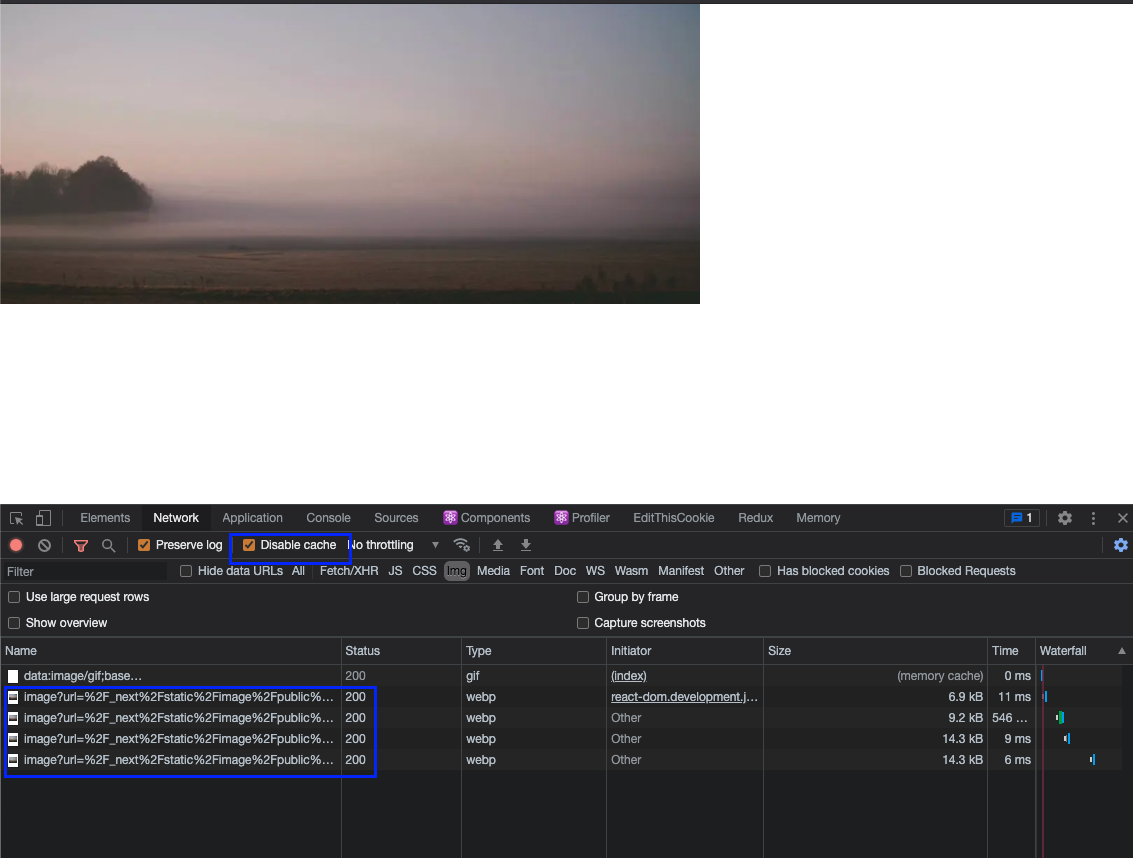This screenshot has height=858, width=1133.
Task: Click the inspect element picker icon
Action: pyautogui.click(x=17, y=518)
